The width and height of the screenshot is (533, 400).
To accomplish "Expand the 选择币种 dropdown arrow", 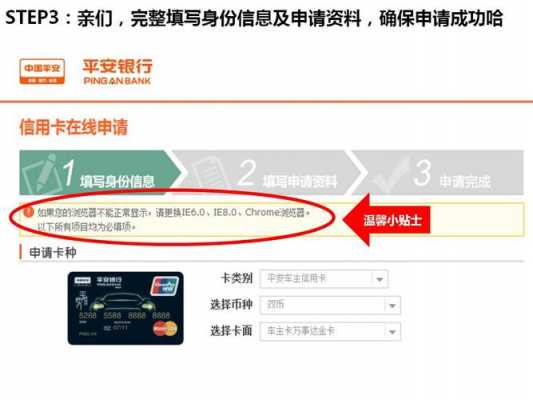I will click(392, 306).
